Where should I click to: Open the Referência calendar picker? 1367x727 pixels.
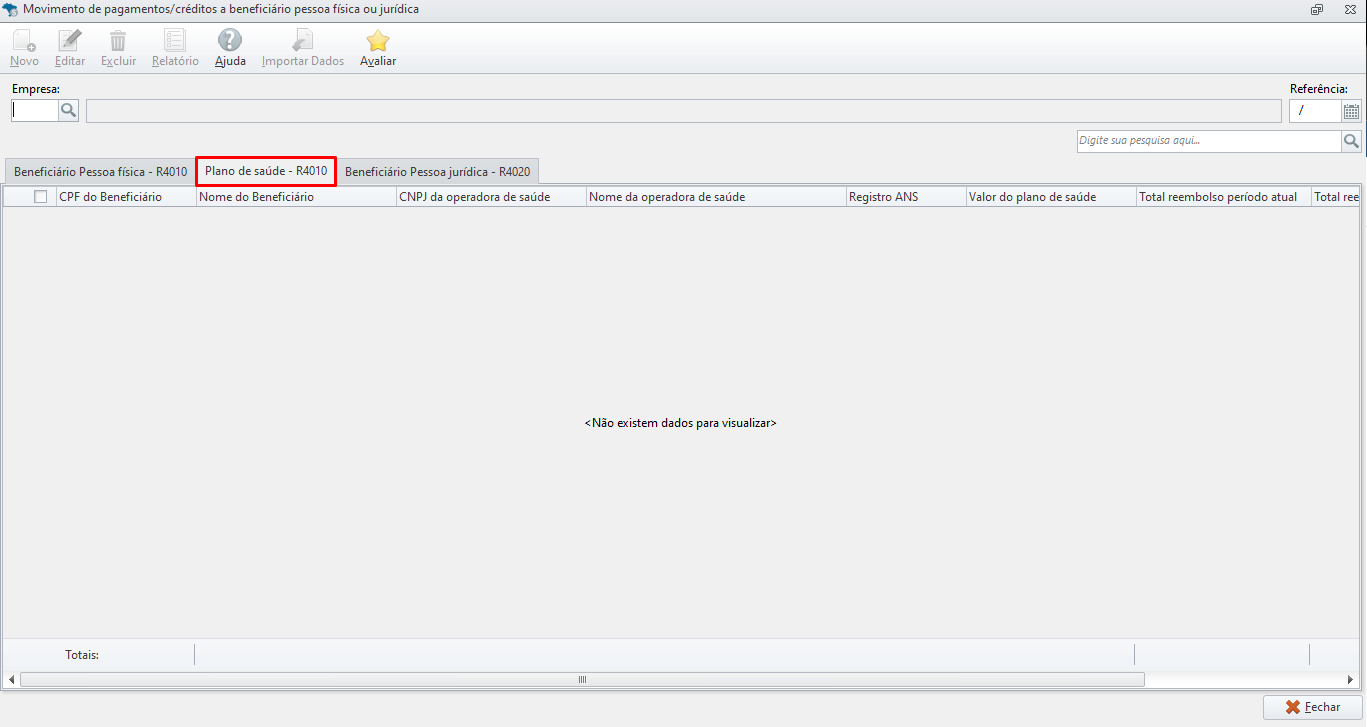point(1351,111)
